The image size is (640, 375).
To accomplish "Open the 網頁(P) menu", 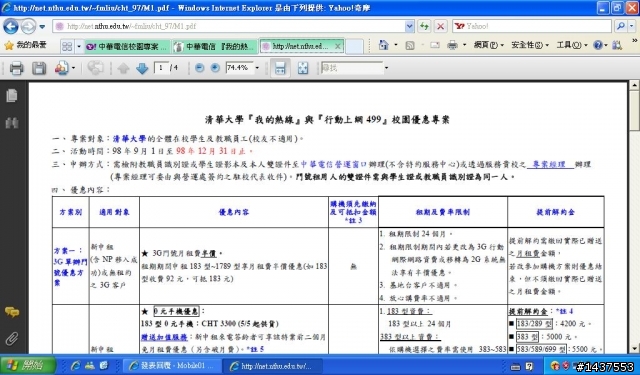I will click(489, 45).
